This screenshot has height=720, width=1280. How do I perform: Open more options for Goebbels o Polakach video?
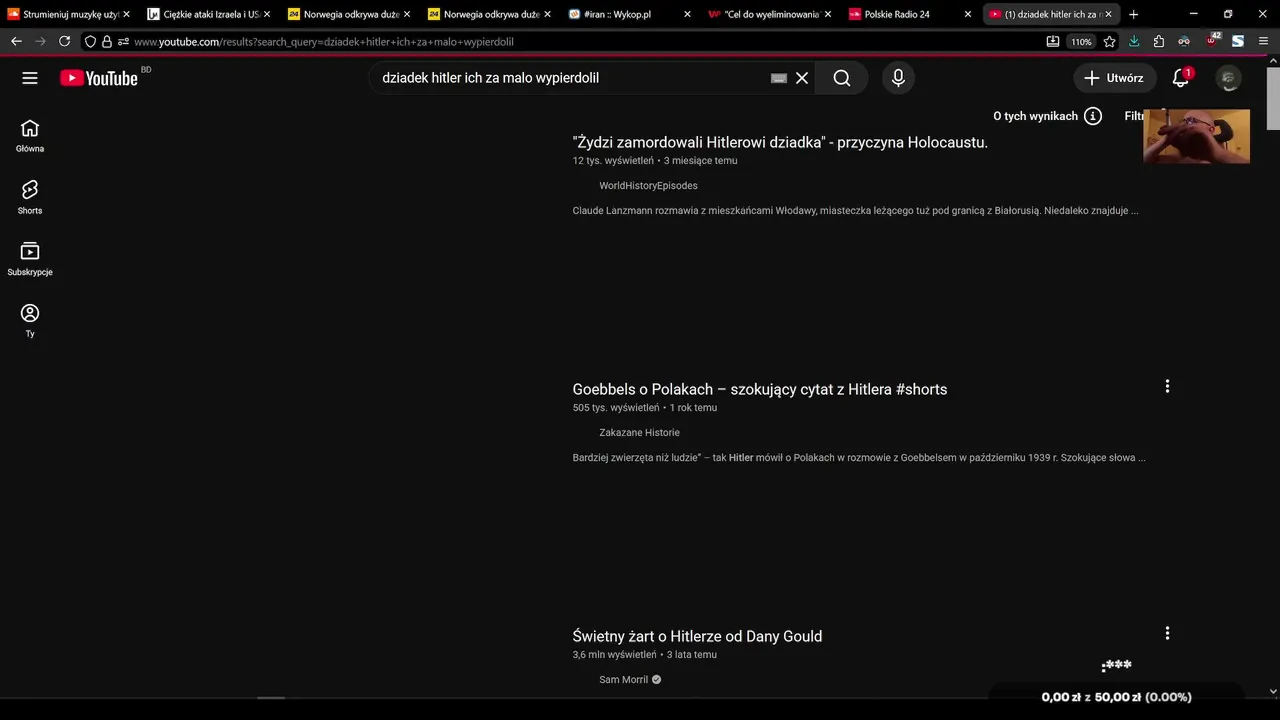click(x=1167, y=386)
